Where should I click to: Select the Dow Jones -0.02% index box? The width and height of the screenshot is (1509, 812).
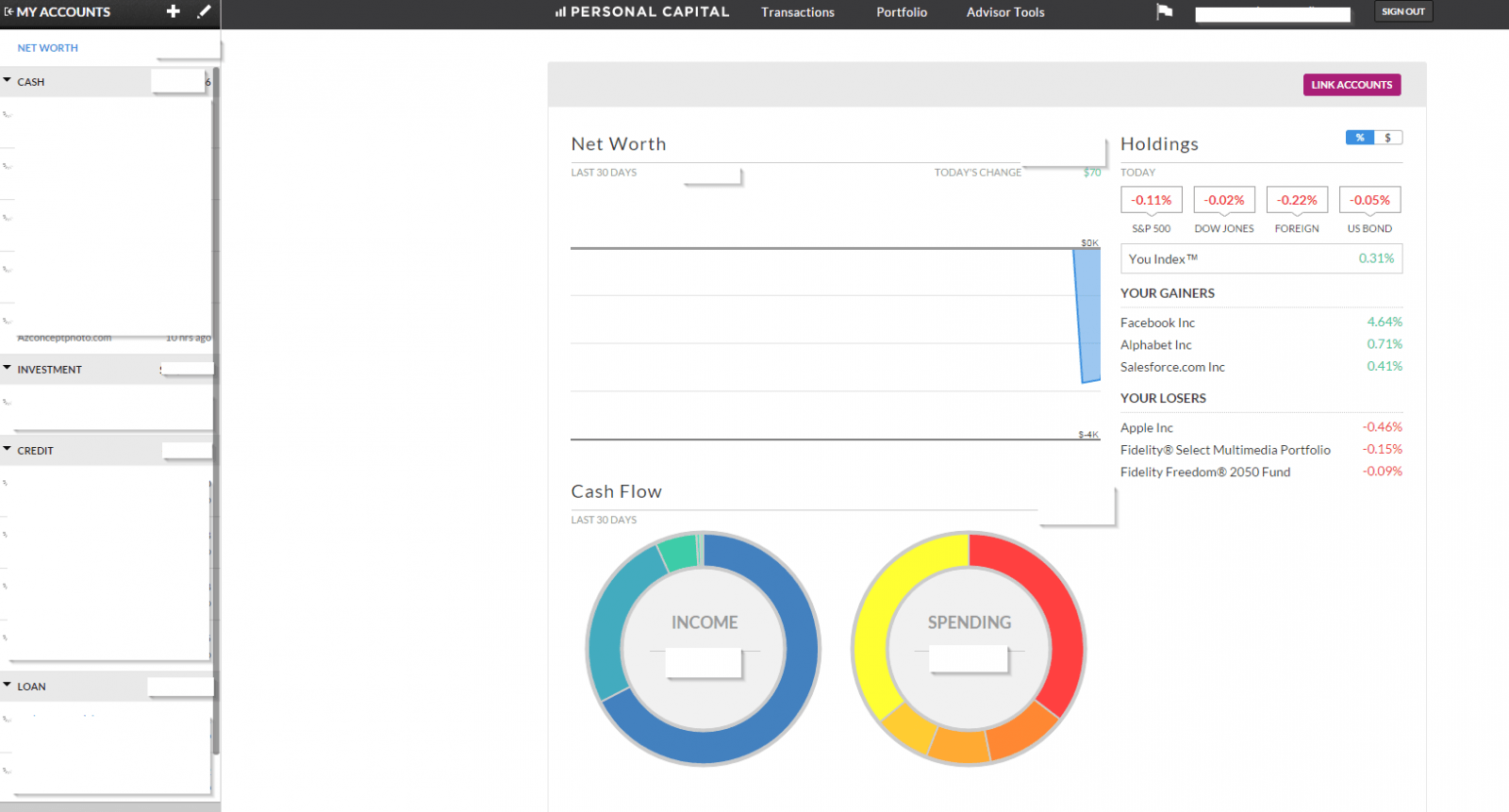click(x=1224, y=200)
